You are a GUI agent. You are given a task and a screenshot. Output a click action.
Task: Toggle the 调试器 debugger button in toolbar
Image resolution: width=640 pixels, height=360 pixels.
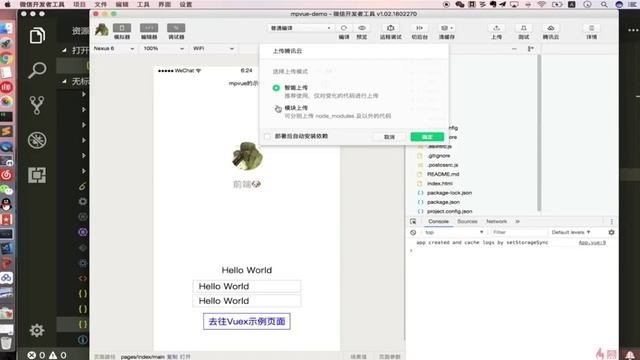(x=176, y=28)
